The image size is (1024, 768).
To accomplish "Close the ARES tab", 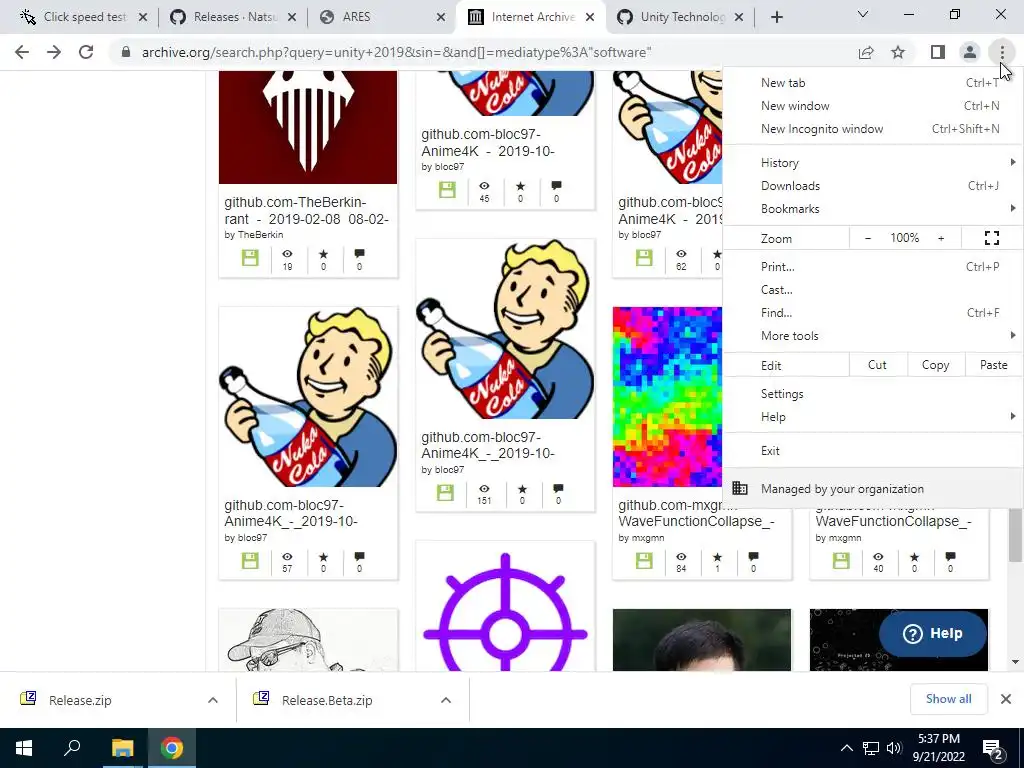I will (x=441, y=17).
